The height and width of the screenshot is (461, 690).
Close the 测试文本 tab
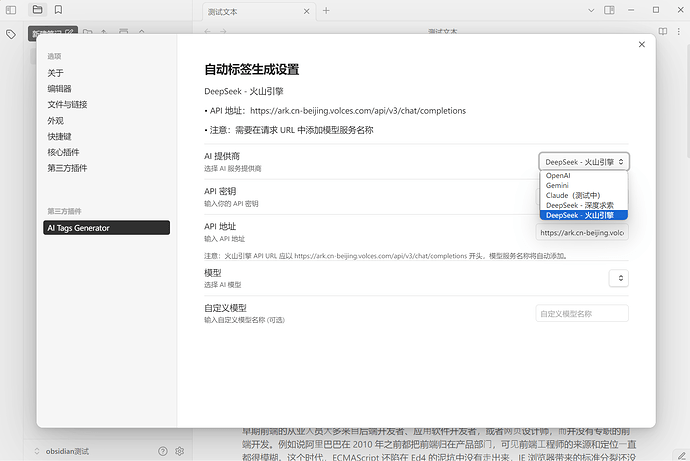[307, 11]
